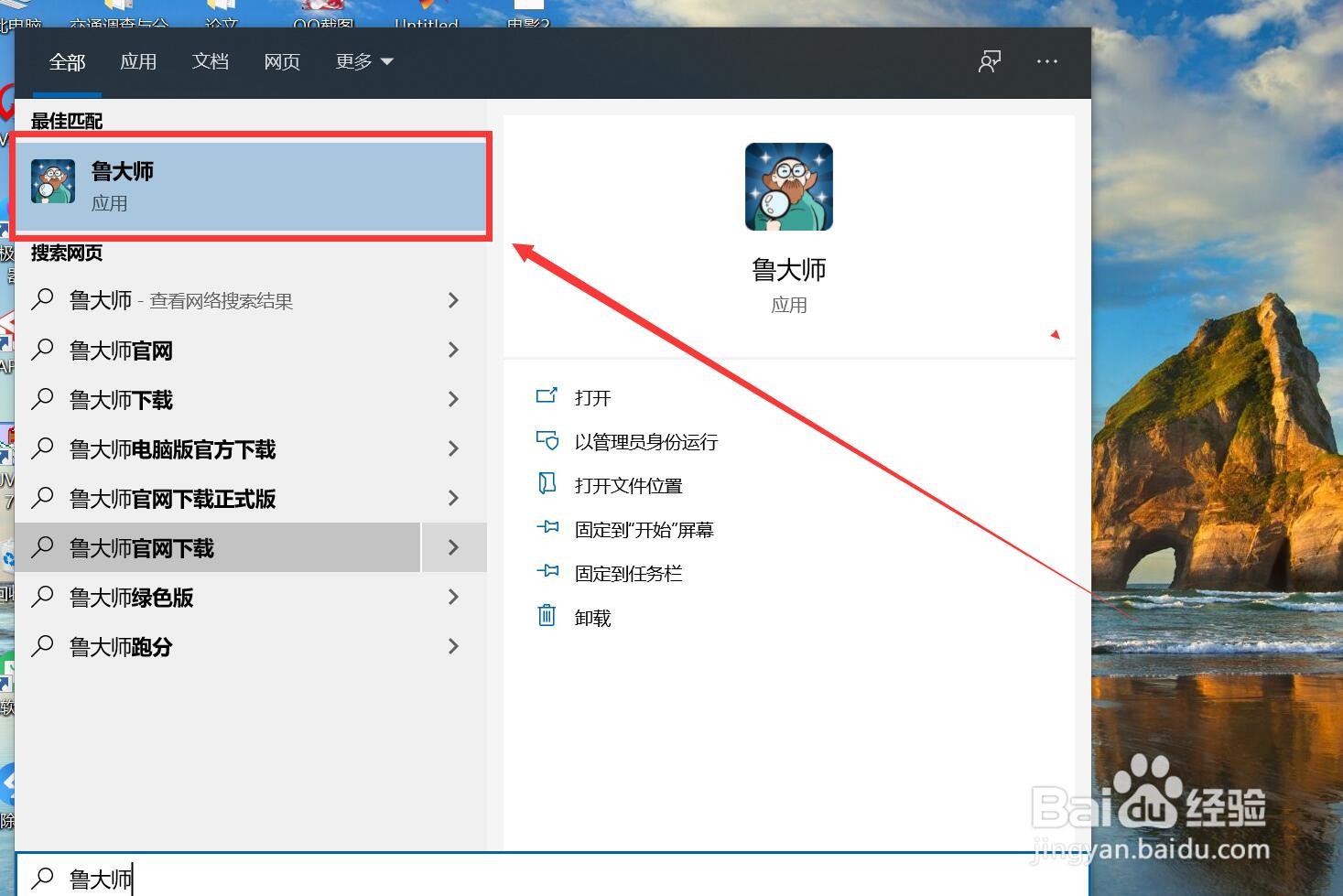Image resolution: width=1343 pixels, height=896 pixels.
Task: Open the three-dots options menu
Action: (x=1047, y=61)
